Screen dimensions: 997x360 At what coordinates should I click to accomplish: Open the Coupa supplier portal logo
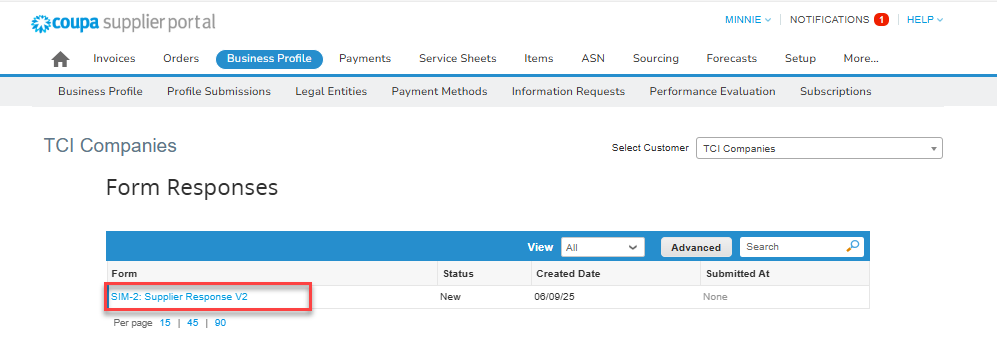(123, 23)
